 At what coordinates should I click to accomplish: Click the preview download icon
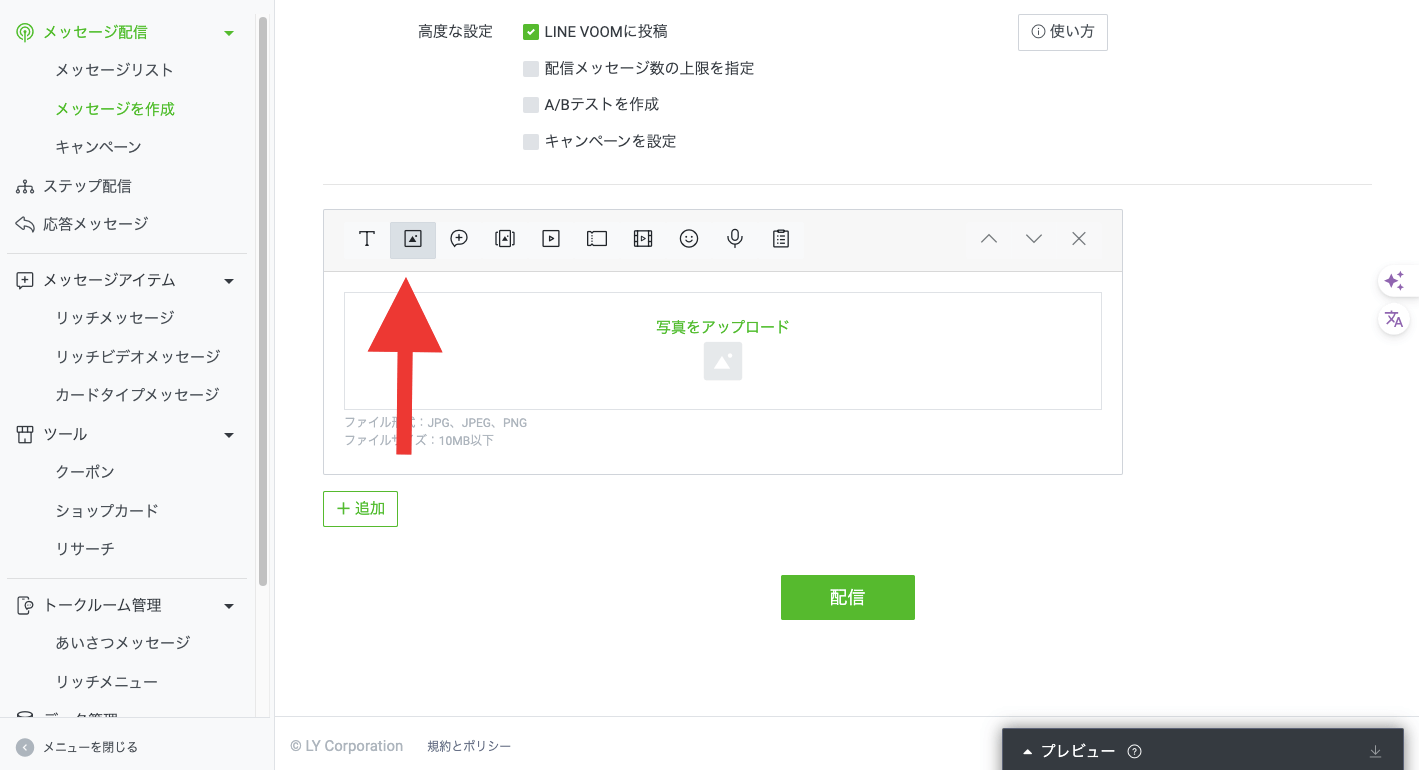coord(1375,752)
